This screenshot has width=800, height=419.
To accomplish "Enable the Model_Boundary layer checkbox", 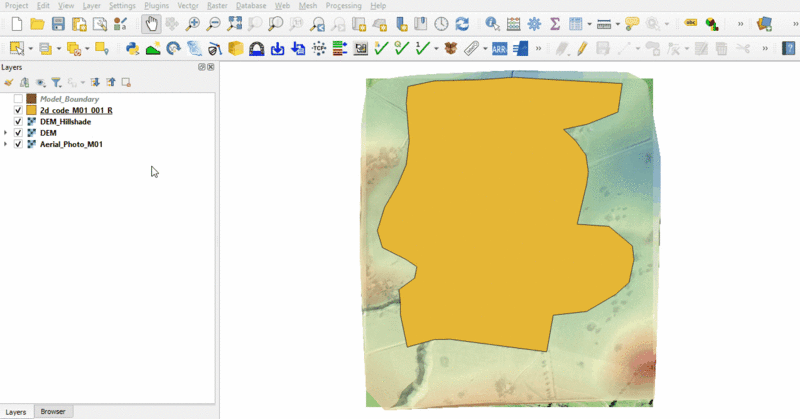I will point(18,99).
